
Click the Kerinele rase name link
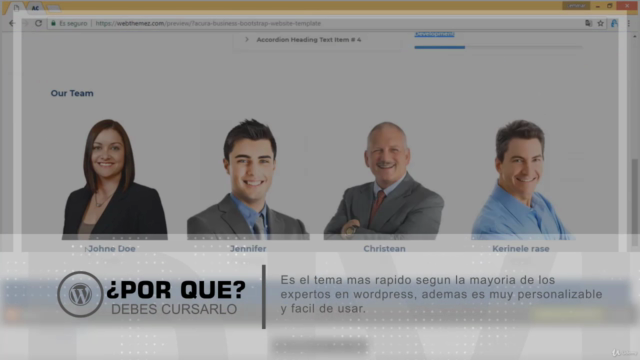521,249
